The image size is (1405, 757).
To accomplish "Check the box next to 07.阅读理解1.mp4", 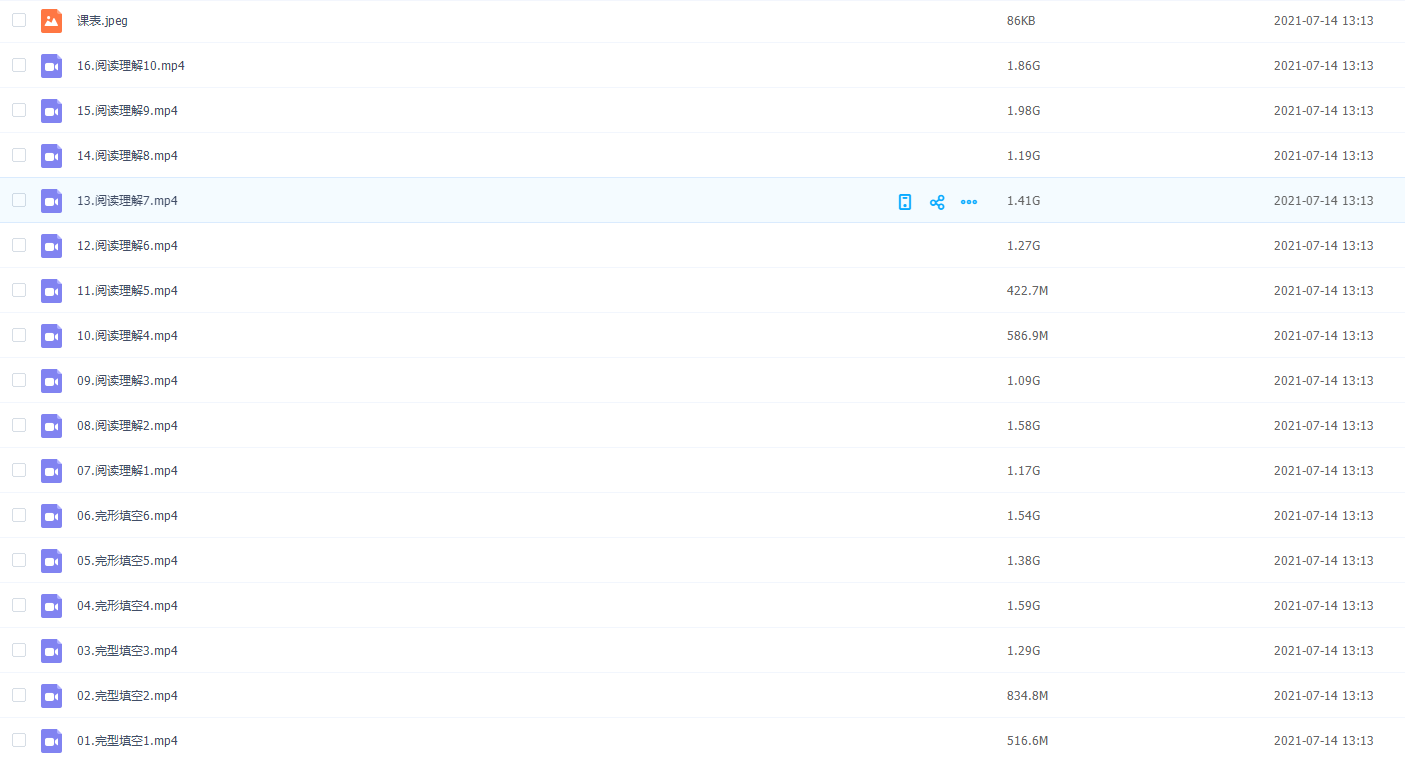I will pyautogui.click(x=19, y=470).
